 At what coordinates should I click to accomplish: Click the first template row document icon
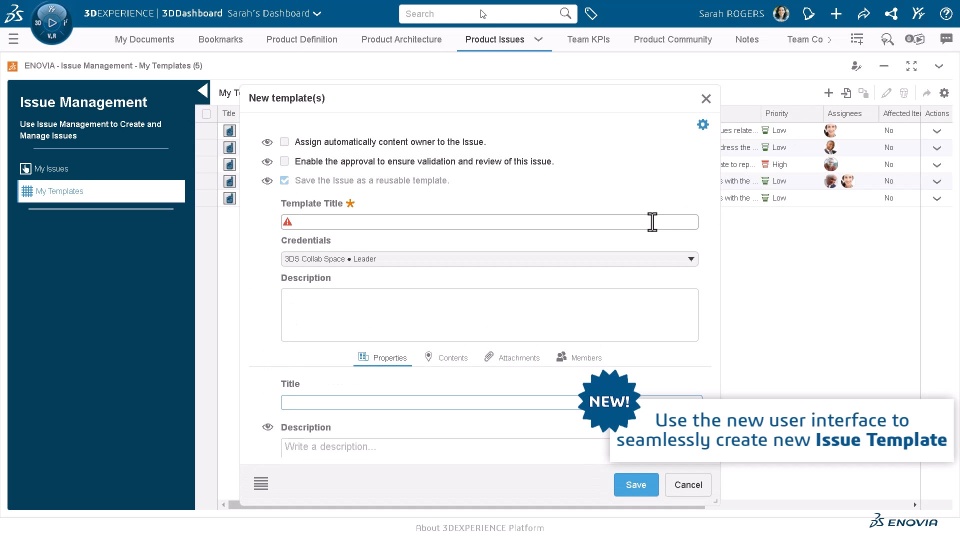point(229,130)
